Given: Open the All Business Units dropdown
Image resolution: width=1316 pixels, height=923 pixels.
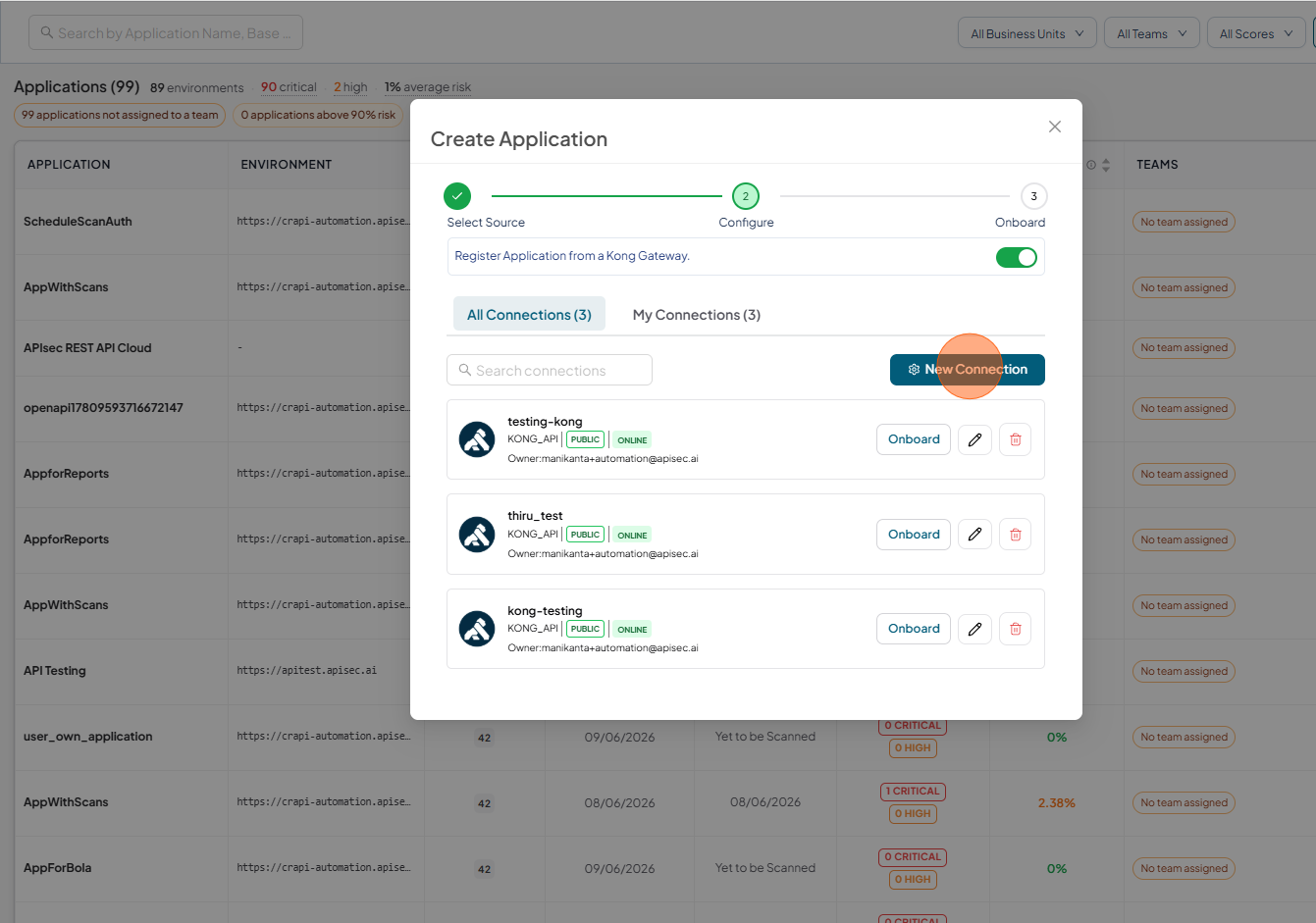Looking at the screenshot, I should tap(1027, 33).
